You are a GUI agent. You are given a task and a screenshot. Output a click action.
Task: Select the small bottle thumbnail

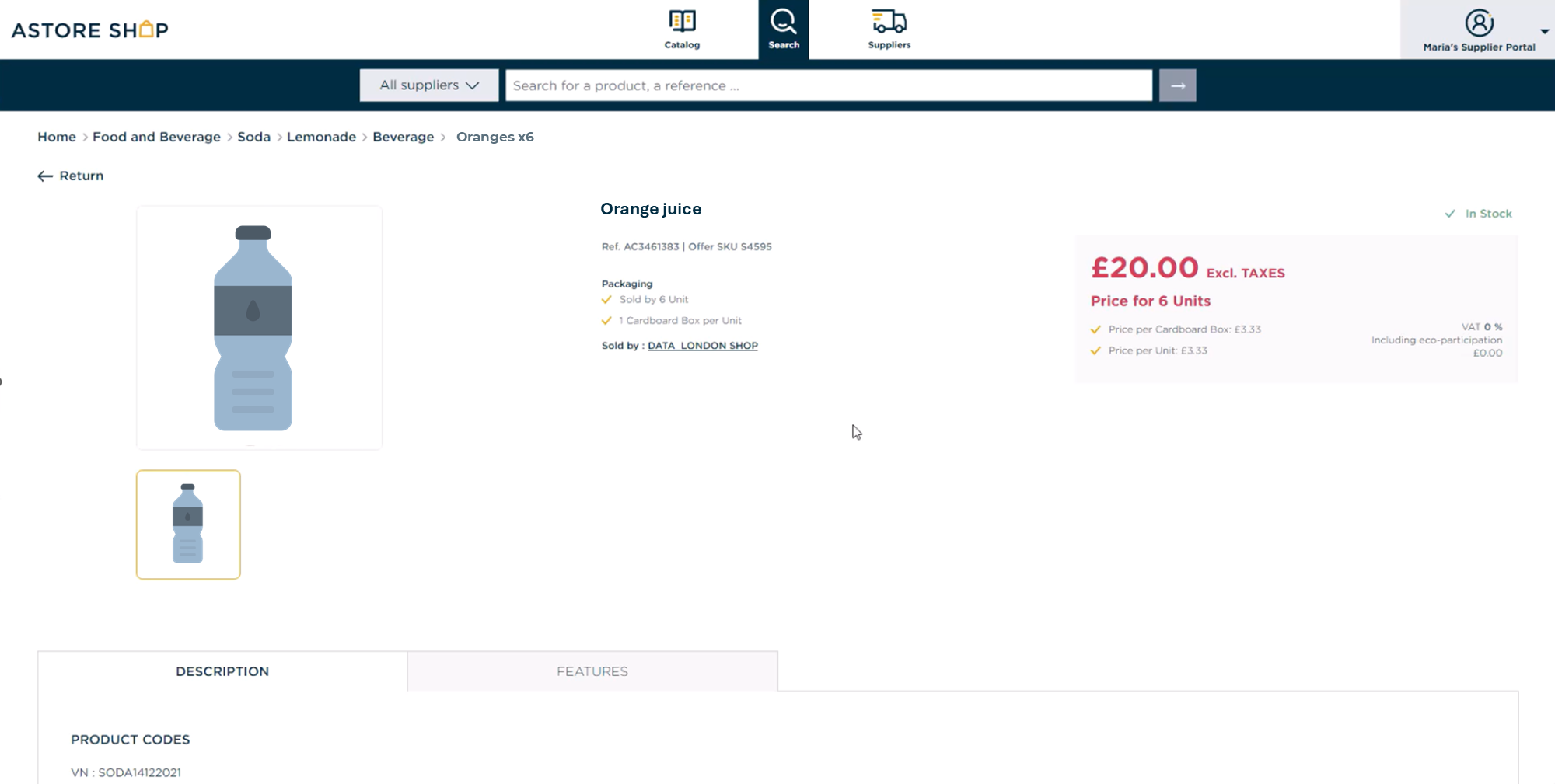coord(188,524)
